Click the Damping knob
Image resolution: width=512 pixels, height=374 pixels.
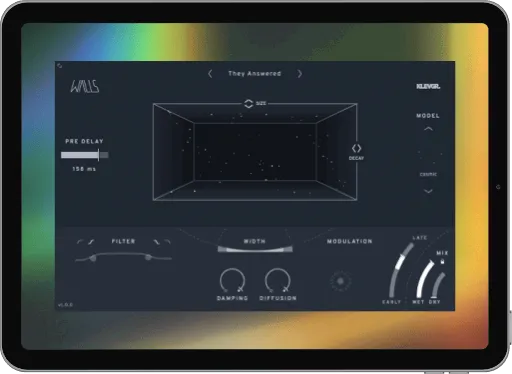[x=232, y=280]
